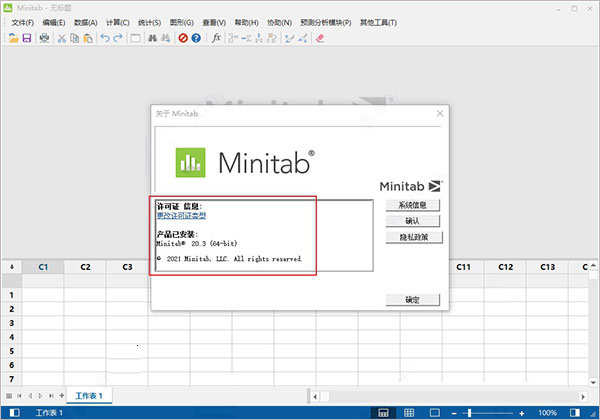The width and height of the screenshot is (600, 420).
Task: Open the 帮助(H) menu
Action: (x=246, y=23)
